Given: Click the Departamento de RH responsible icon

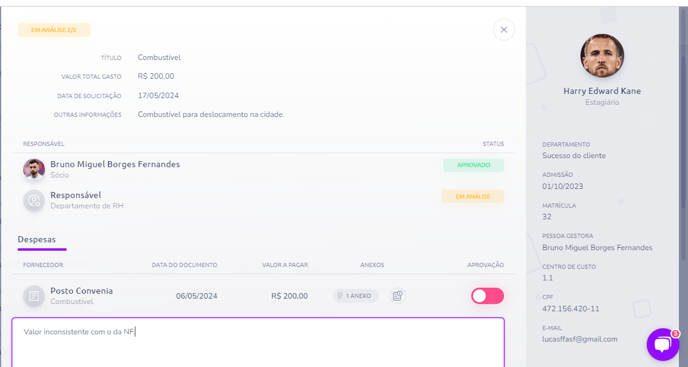Looking at the screenshot, I should 34,201.
